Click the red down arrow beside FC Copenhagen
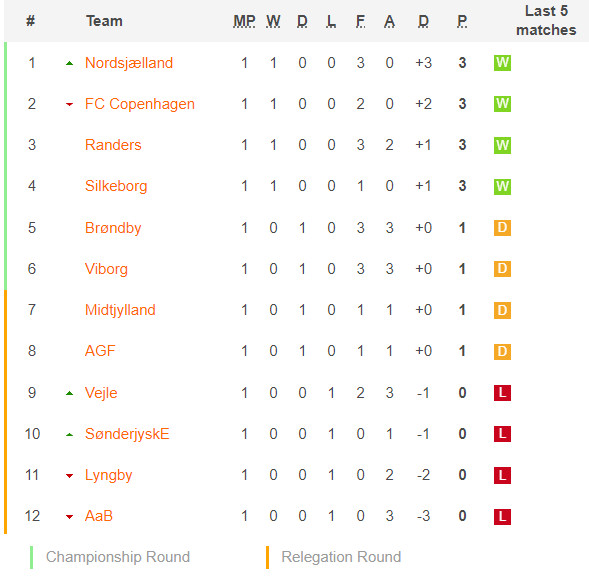Viewport: 589px width, 585px height. point(69,104)
